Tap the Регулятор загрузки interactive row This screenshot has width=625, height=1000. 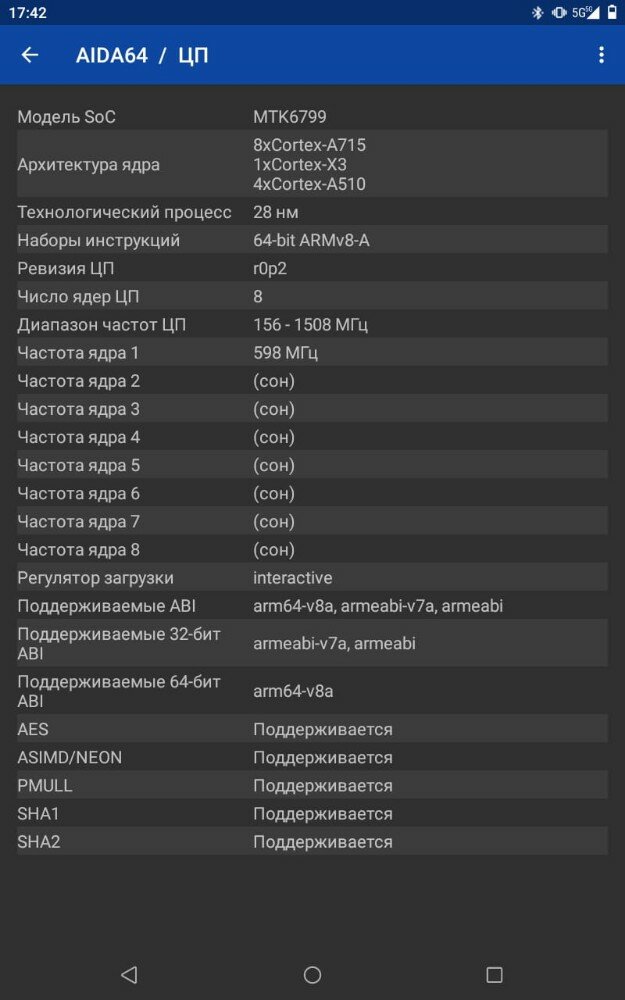(x=312, y=577)
